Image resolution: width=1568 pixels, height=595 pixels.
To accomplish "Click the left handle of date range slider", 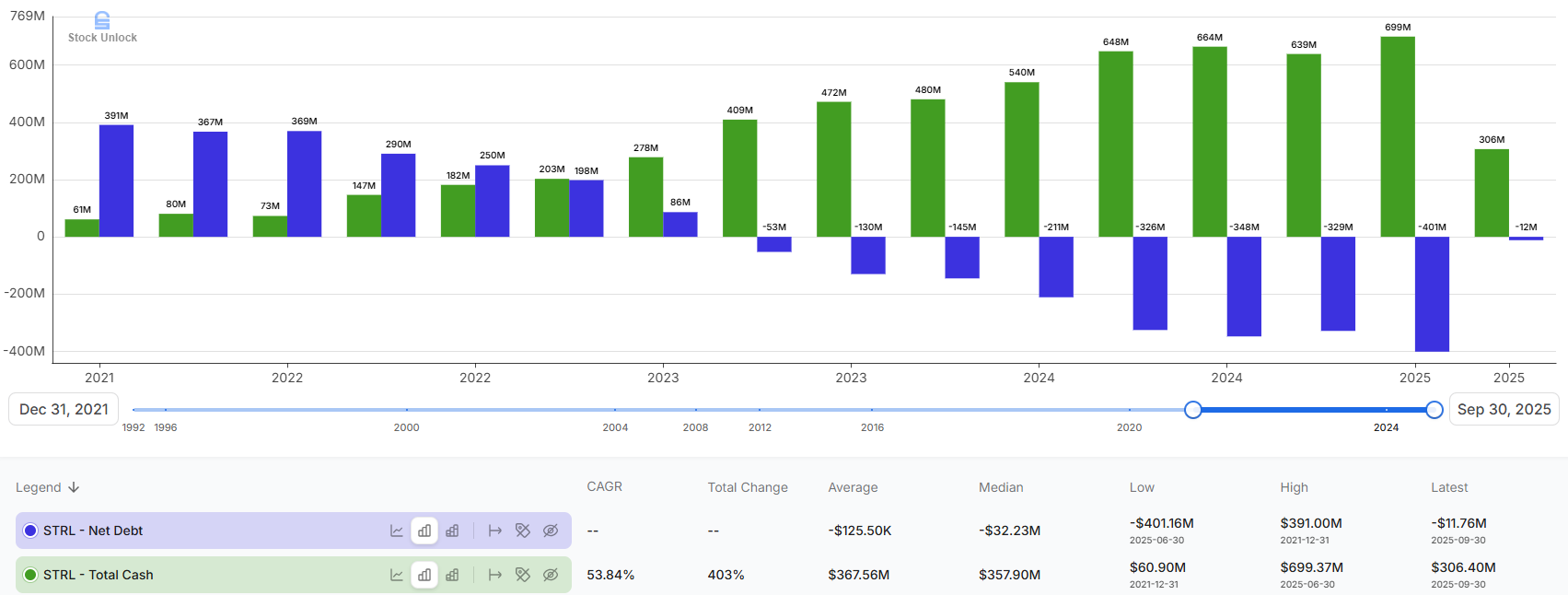I will click(x=1193, y=410).
